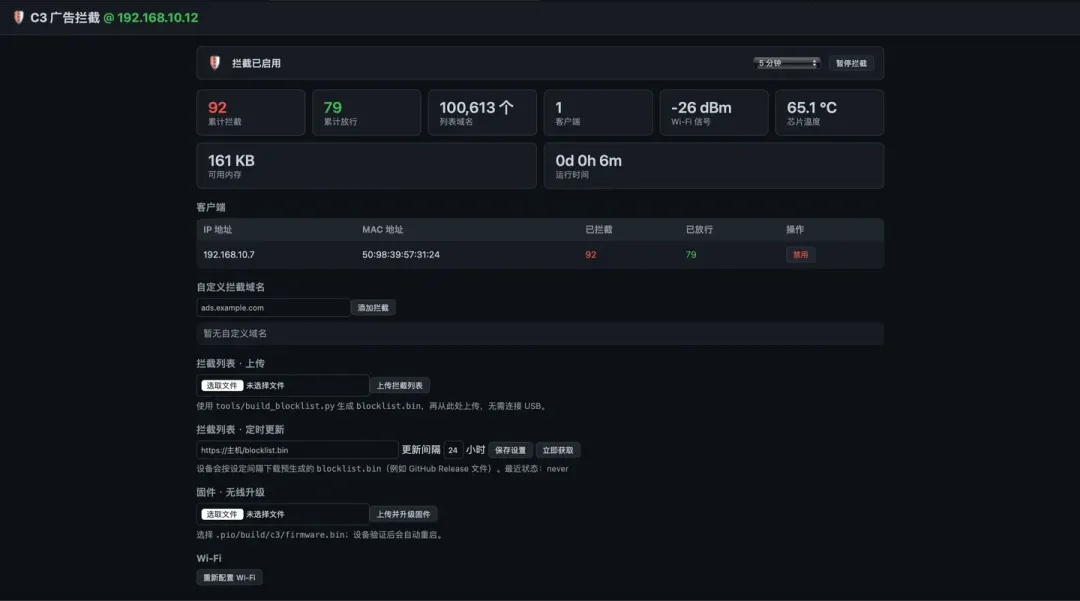
Task: Click the 操作 column header
Action: click(x=795, y=230)
